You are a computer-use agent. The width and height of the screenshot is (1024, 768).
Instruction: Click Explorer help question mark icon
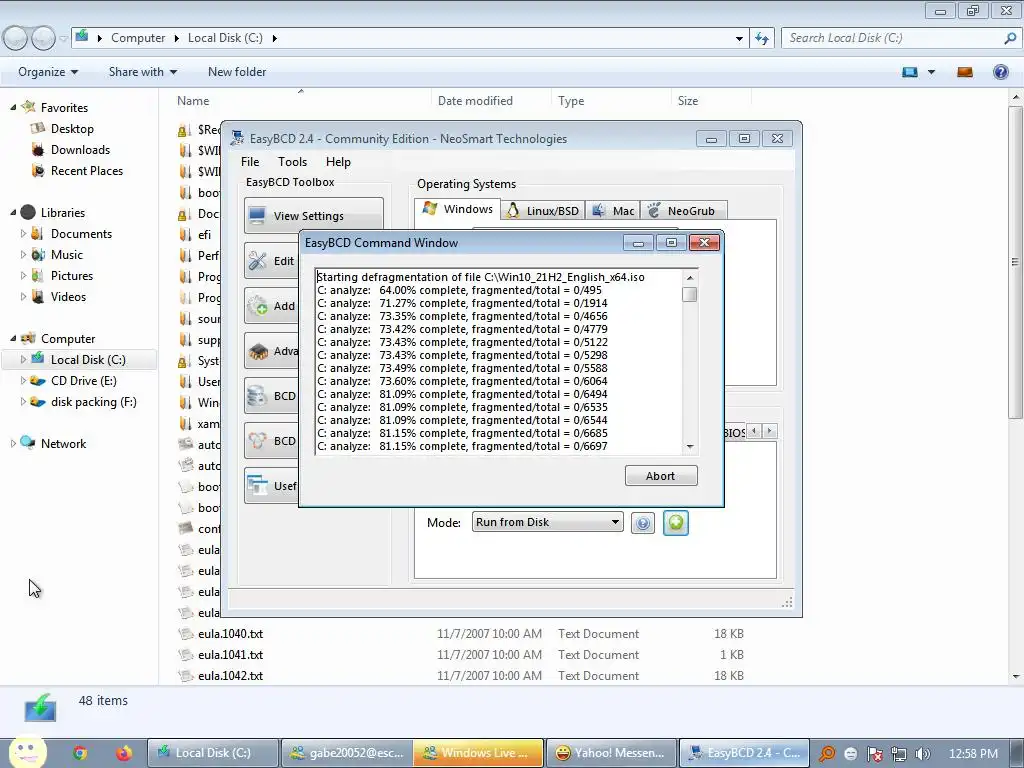(x=1000, y=72)
